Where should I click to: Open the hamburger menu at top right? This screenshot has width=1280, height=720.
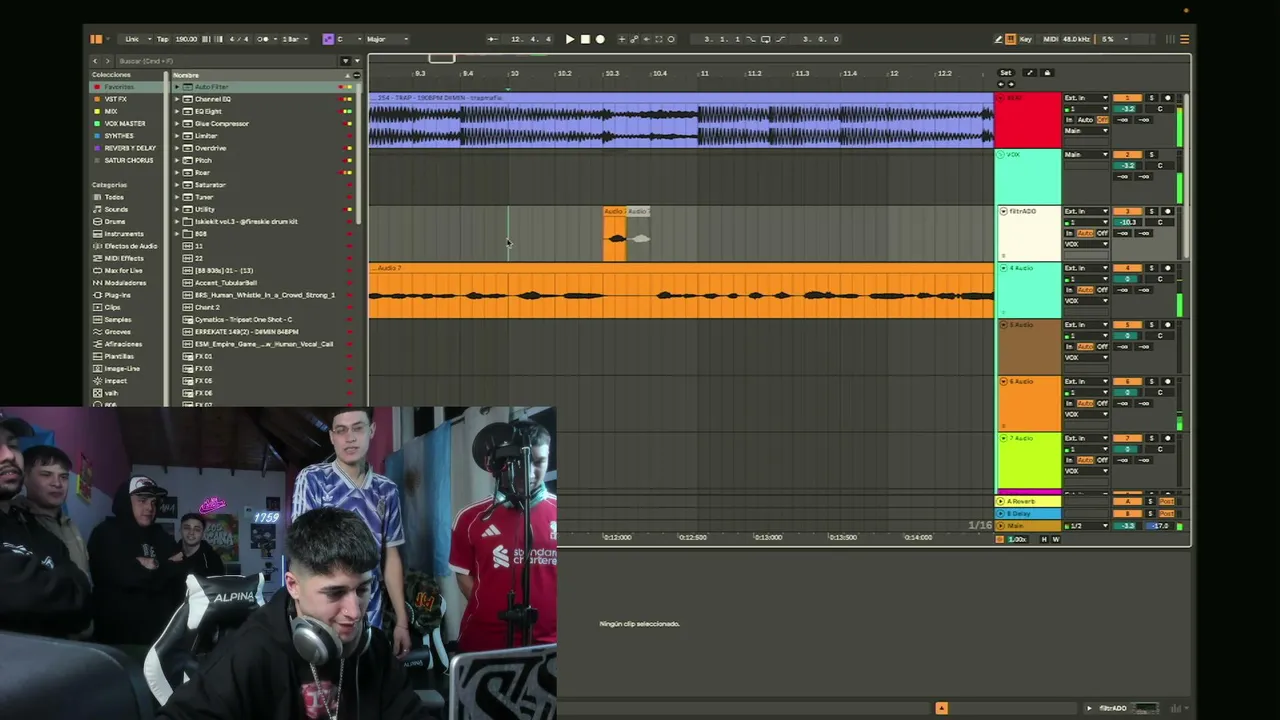[1185, 39]
